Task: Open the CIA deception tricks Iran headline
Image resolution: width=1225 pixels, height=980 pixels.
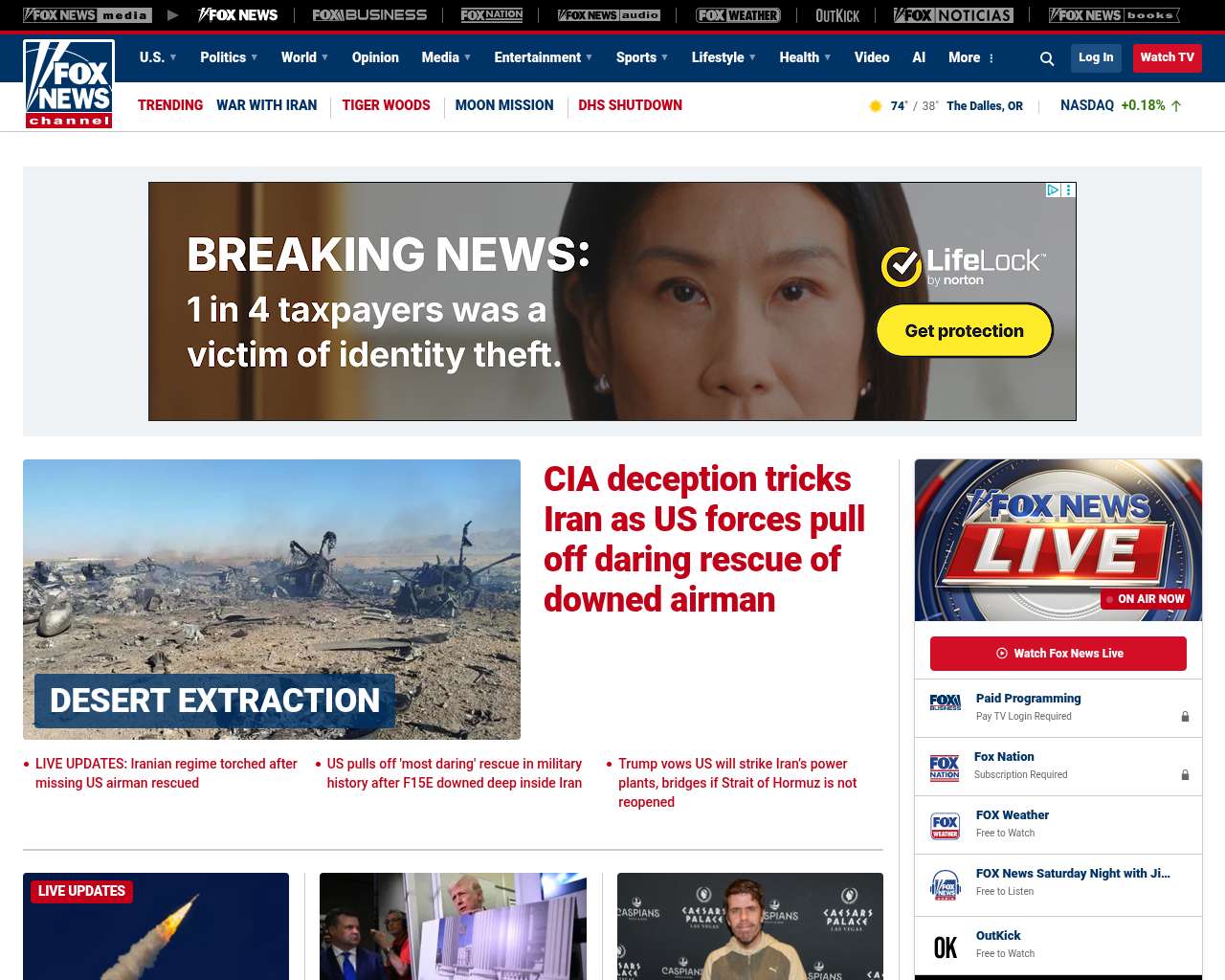Action: pyautogui.click(x=704, y=539)
